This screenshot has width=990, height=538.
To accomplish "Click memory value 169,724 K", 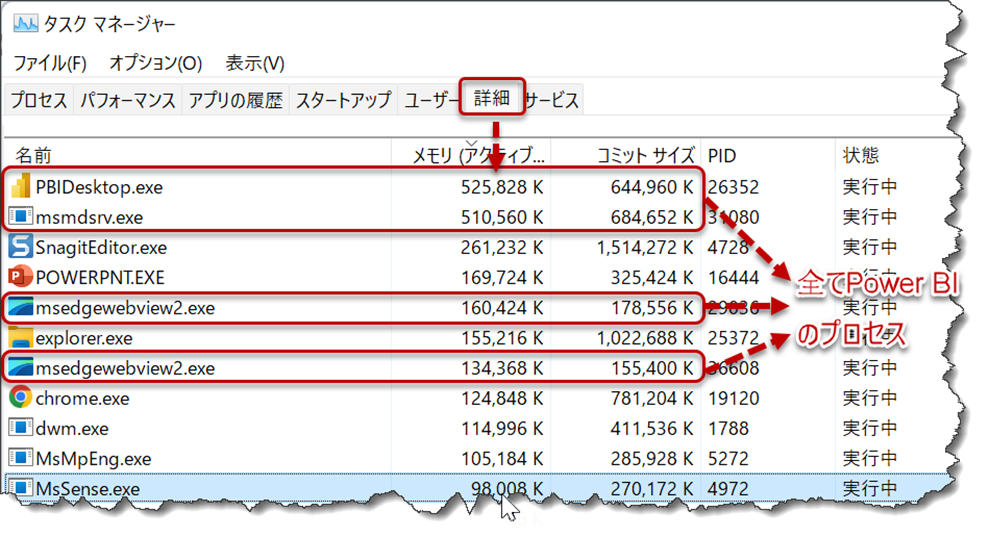I will coord(502,278).
